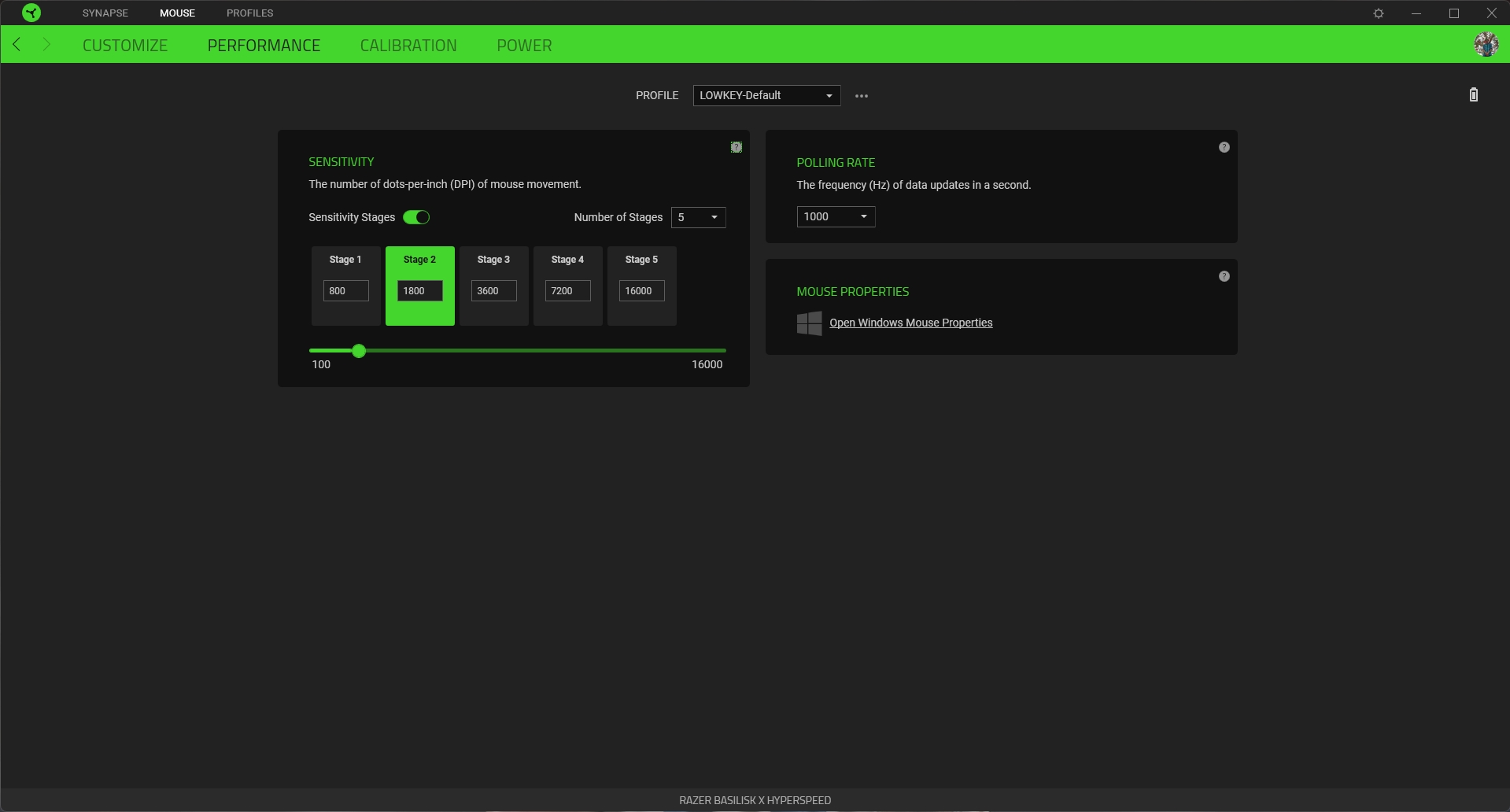Click the Stage 3 DPI field 3600
Image resolution: width=1510 pixels, height=812 pixels.
tap(494, 290)
